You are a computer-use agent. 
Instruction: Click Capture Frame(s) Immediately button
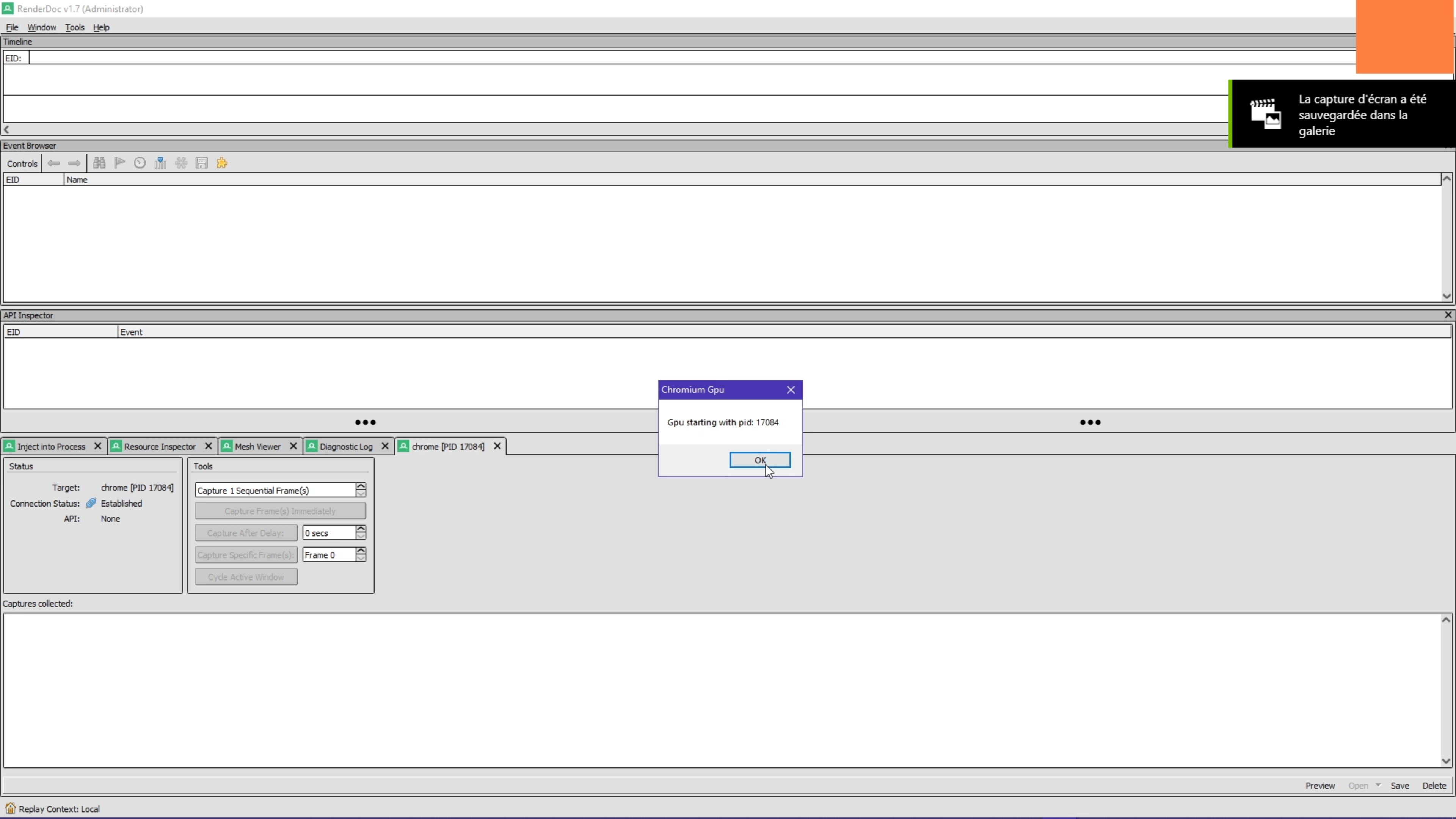click(280, 511)
